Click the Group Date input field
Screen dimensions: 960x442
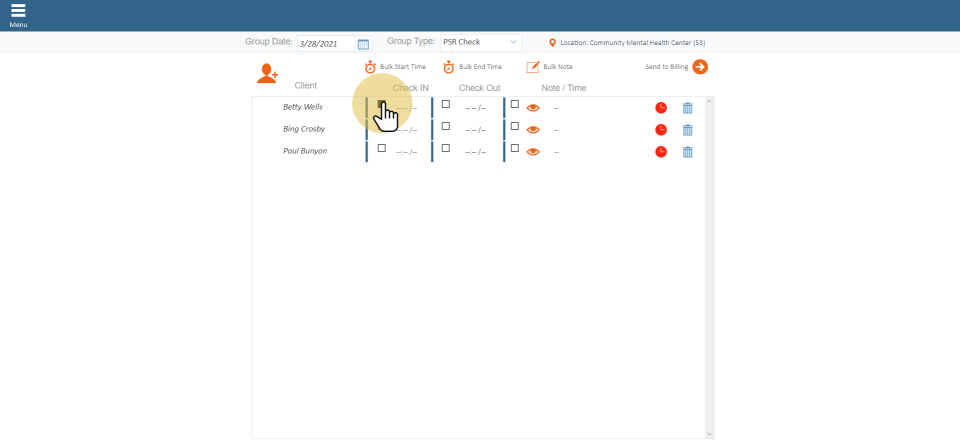(x=326, y=44)
